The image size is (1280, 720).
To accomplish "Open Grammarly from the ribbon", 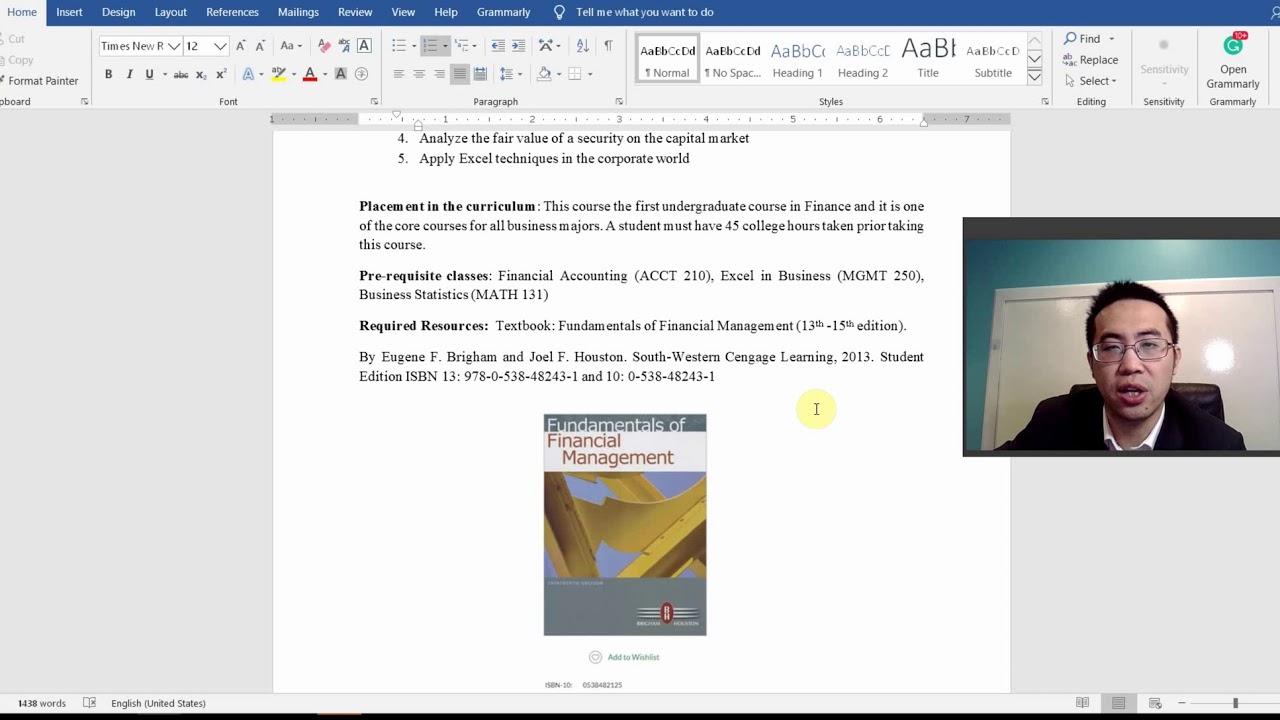I will click(x=1233, y=62).
